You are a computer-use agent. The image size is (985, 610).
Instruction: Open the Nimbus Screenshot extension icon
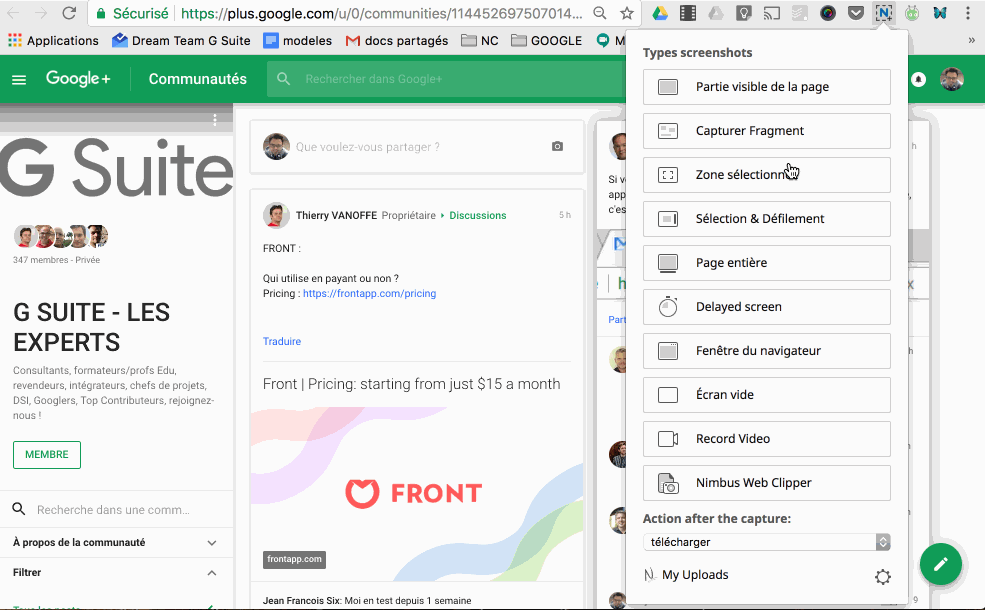(885, 14)
